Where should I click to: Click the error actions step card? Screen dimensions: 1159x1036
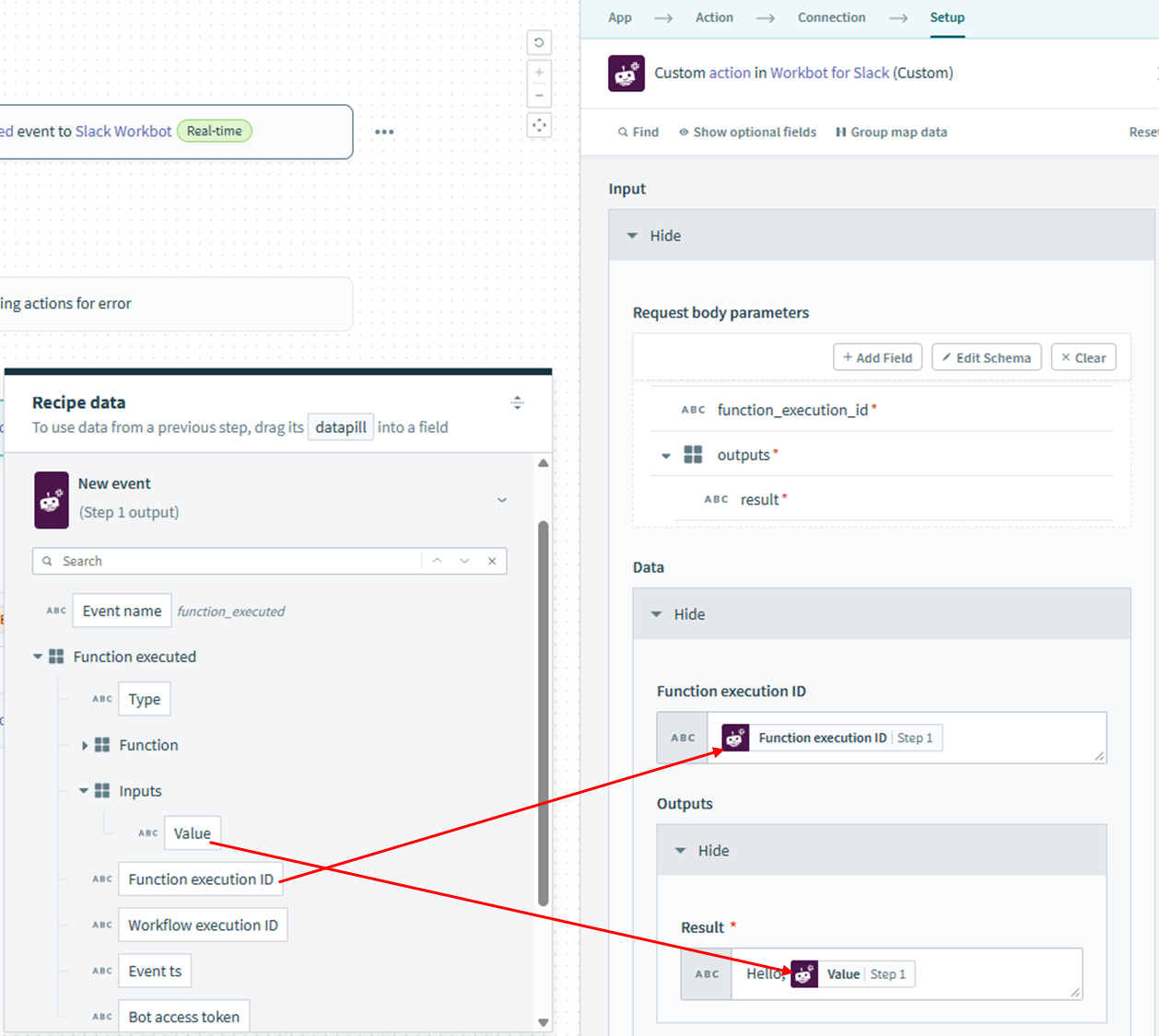(x=175, y=304)
